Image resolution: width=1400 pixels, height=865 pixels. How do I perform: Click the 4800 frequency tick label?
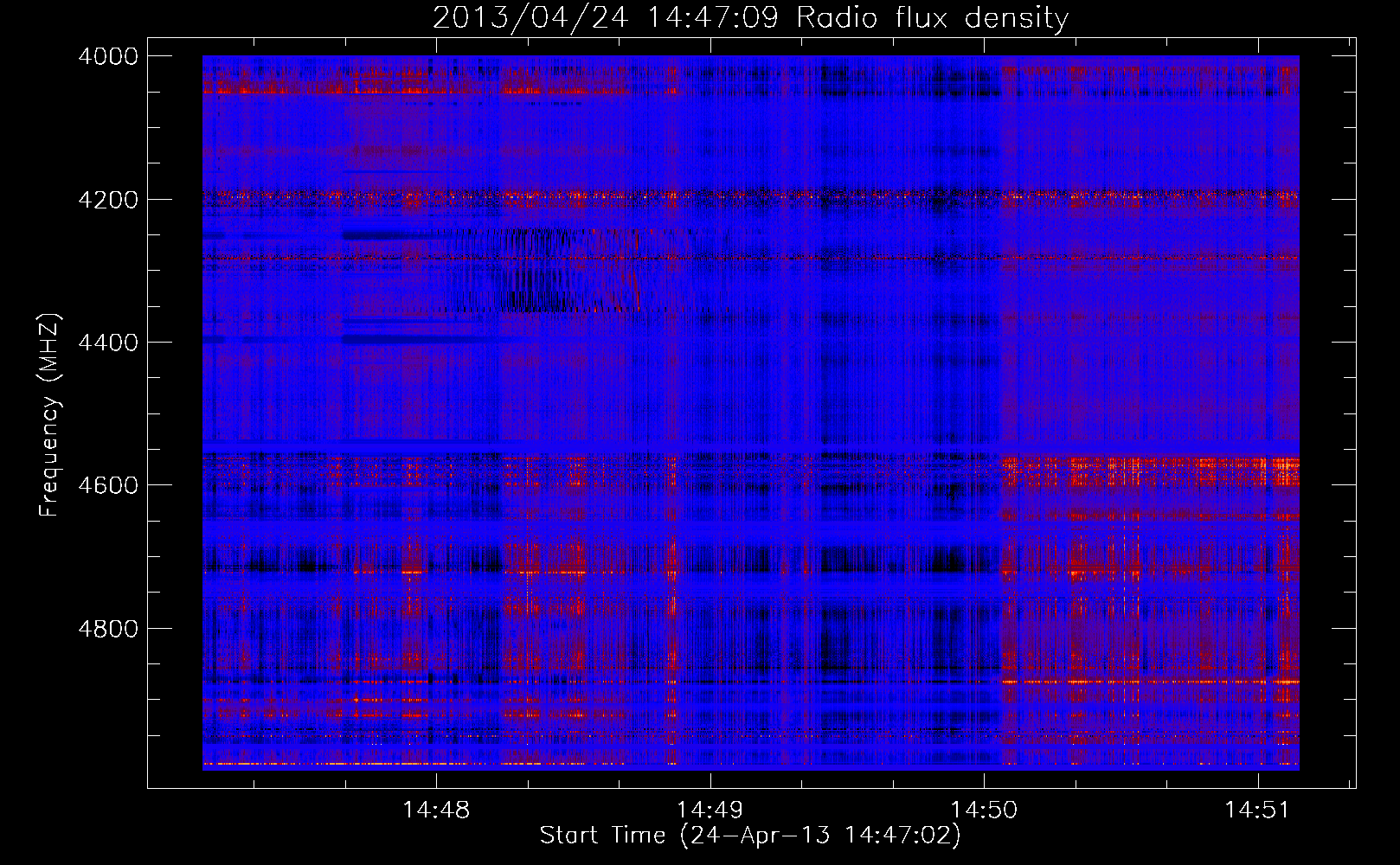(x=108, y=628)
